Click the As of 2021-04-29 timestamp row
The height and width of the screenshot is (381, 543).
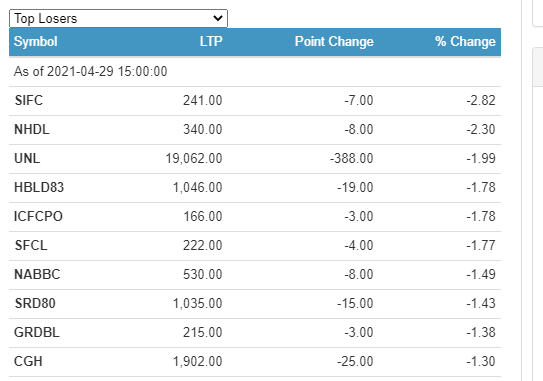point(255,72)
